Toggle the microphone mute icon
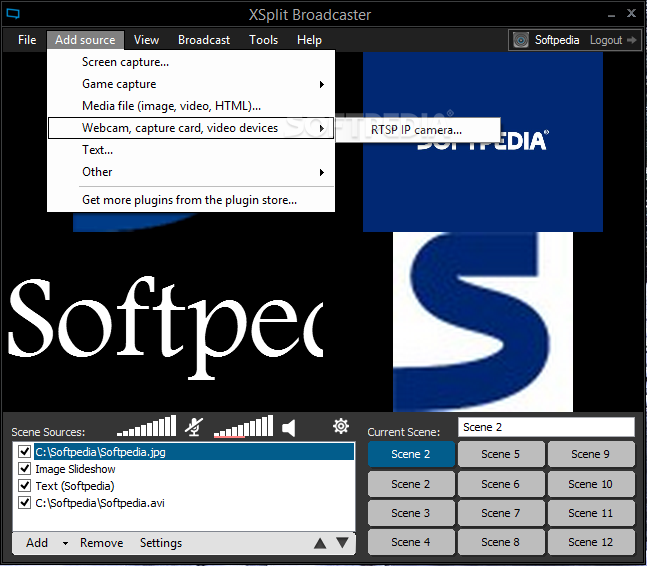 (x=194, y=427)
